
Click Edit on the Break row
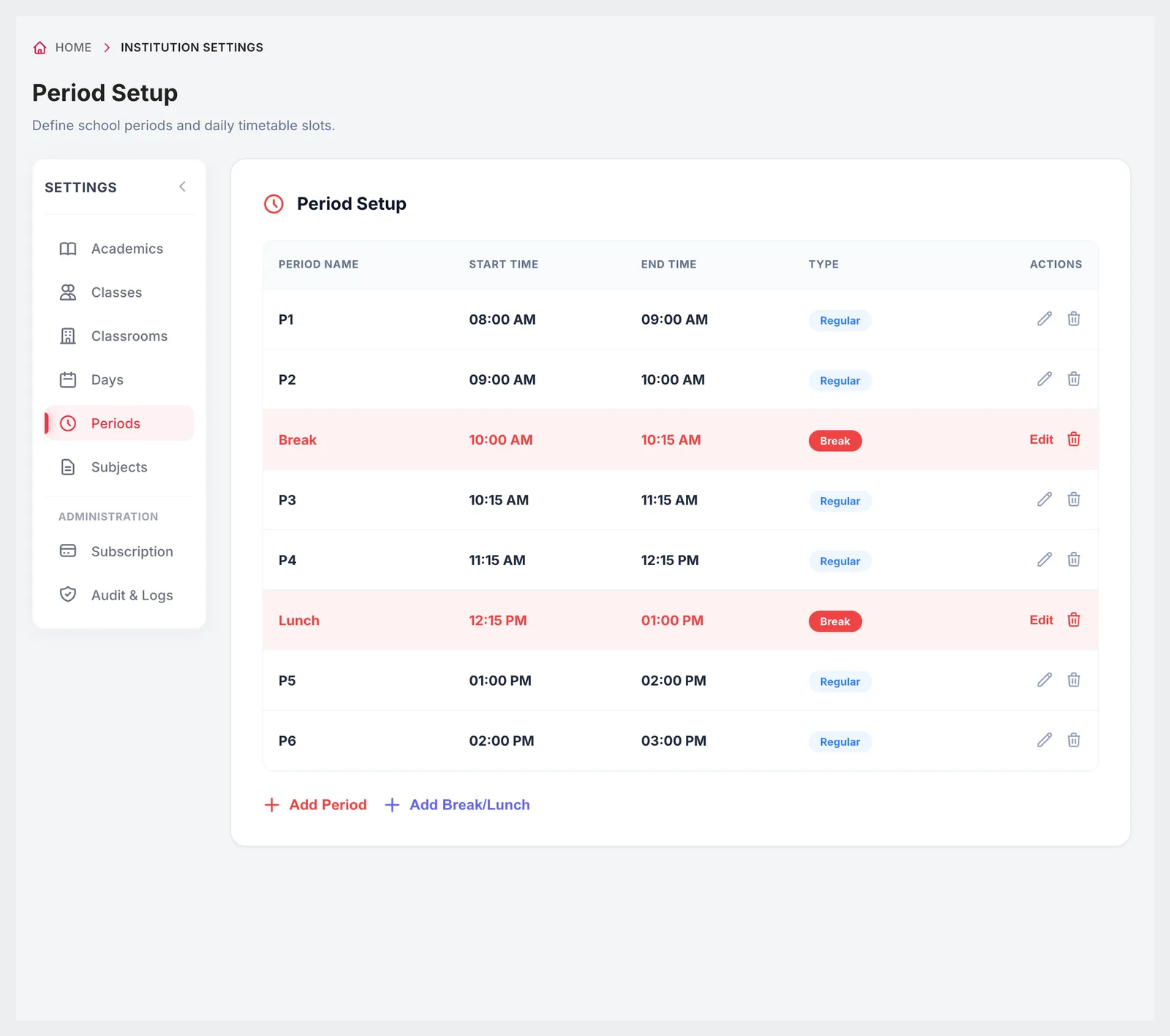[1041, 439]
